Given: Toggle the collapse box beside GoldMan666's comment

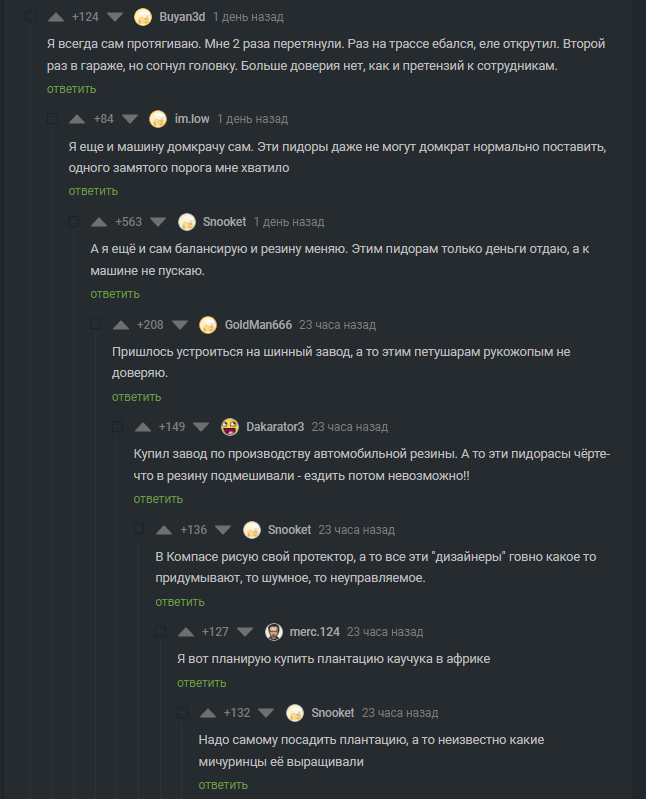Looking at the screenshot, I should [96, 325].
